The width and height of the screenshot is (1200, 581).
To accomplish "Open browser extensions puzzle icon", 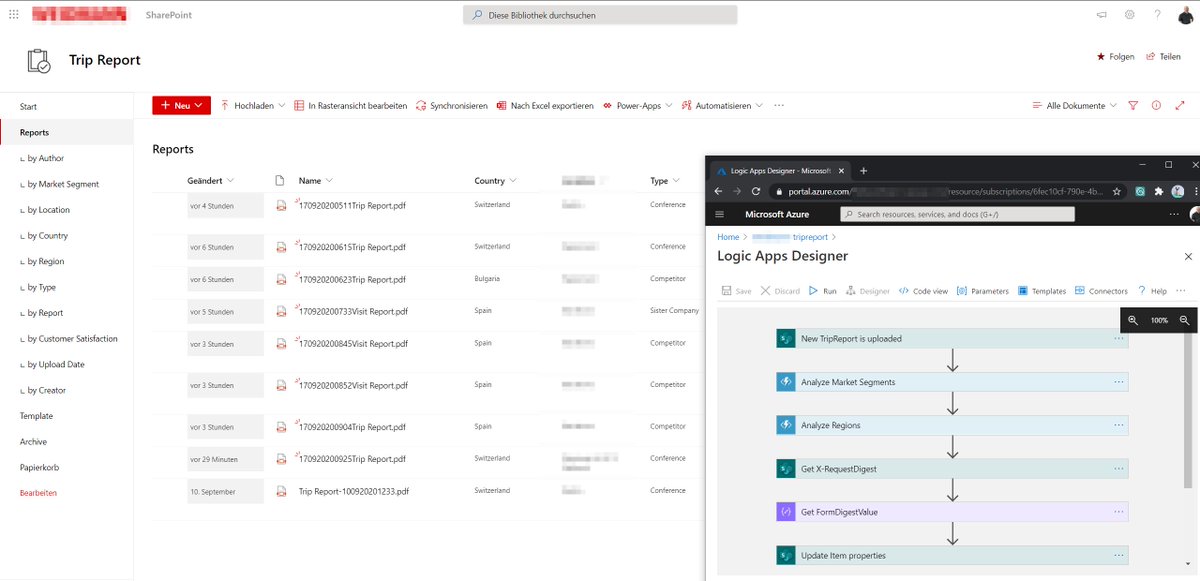I will pos(1159,191).
